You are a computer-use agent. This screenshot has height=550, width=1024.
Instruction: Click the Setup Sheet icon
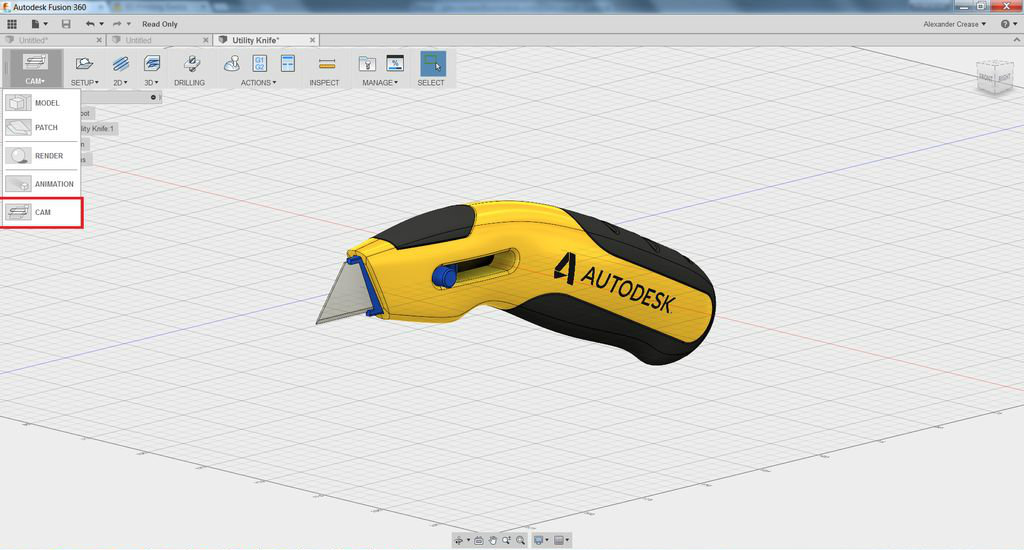point(287,64)
